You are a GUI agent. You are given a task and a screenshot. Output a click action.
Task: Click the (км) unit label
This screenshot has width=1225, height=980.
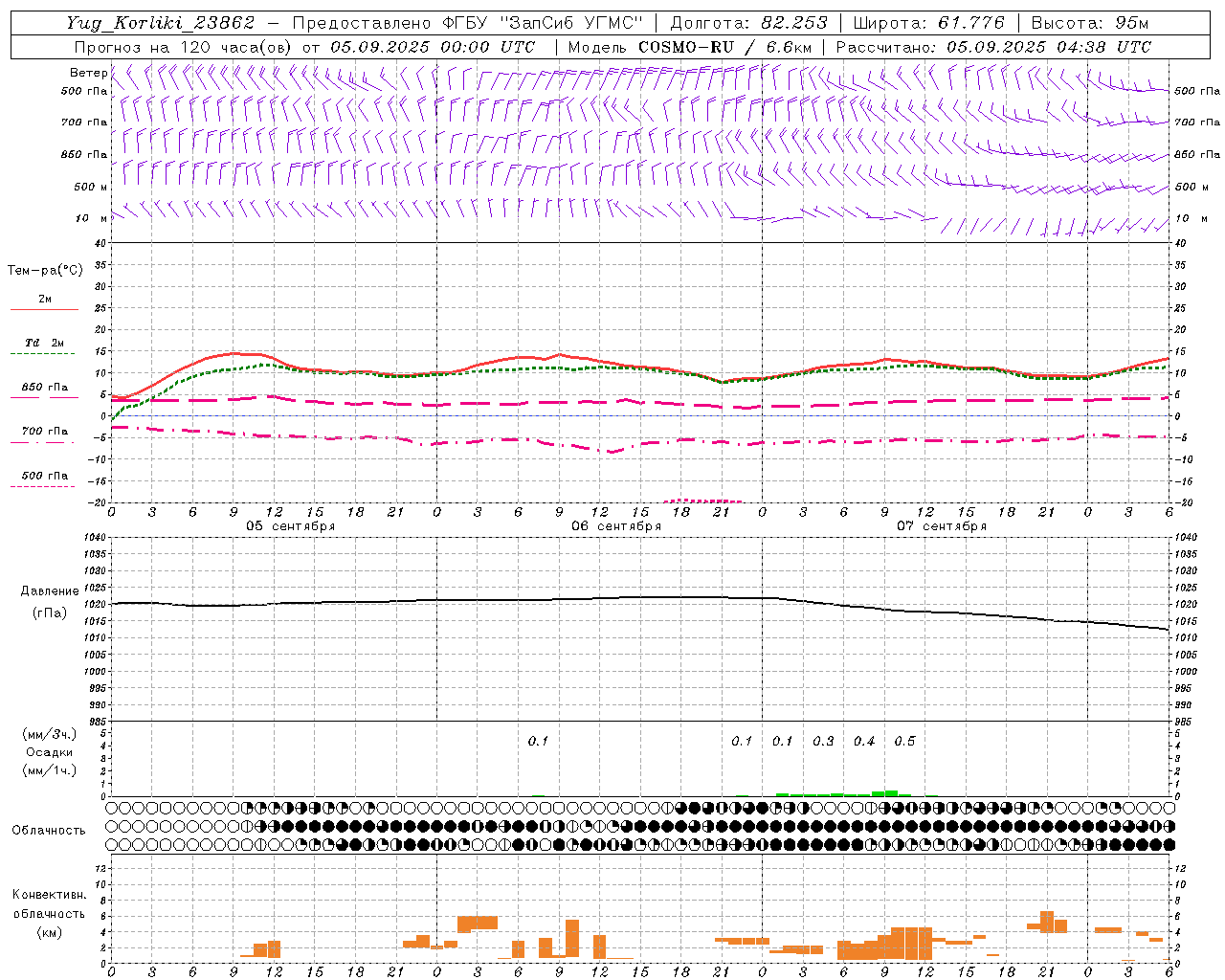point(49,932)
